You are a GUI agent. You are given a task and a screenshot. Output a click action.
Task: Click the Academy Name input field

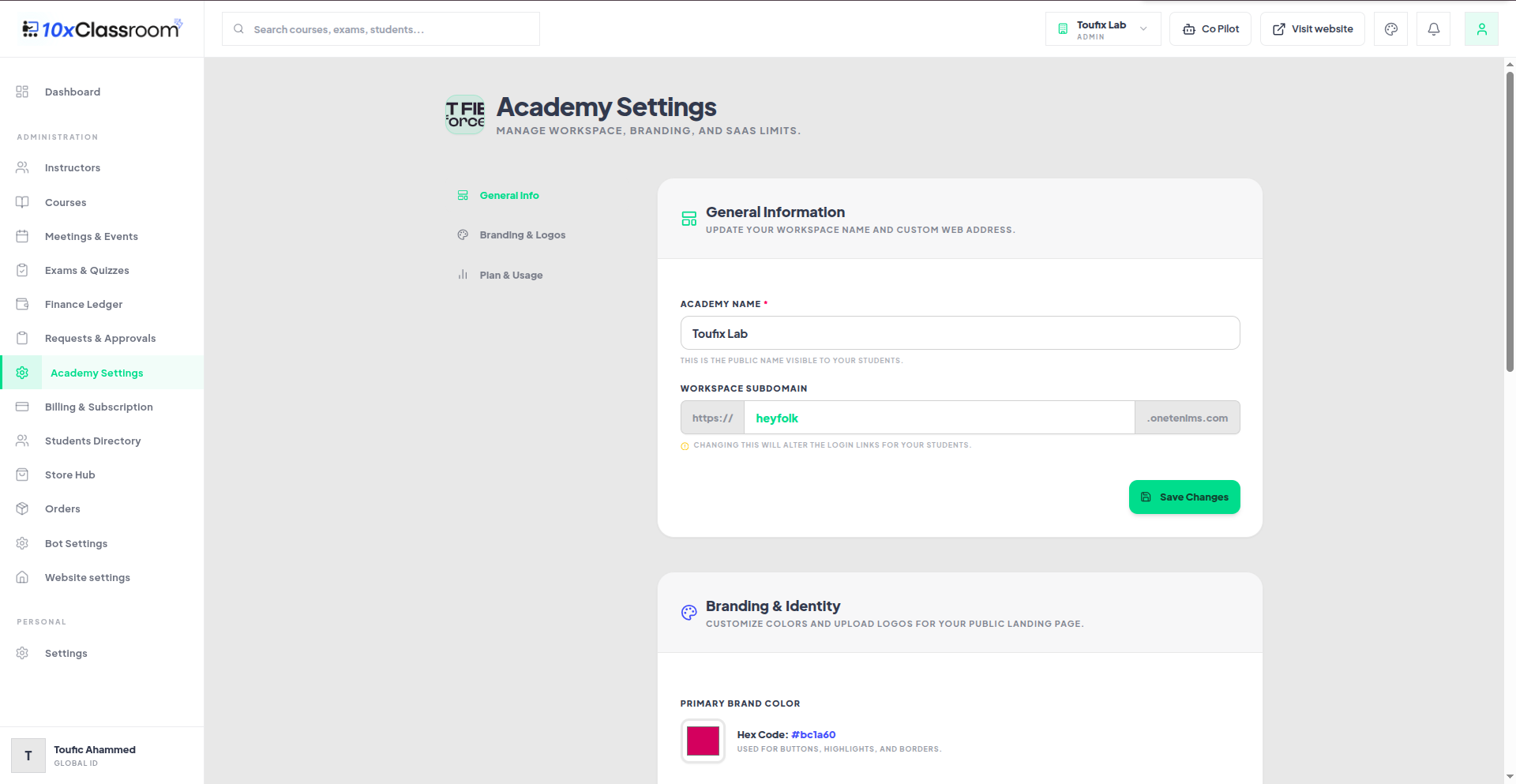[960, 333]
